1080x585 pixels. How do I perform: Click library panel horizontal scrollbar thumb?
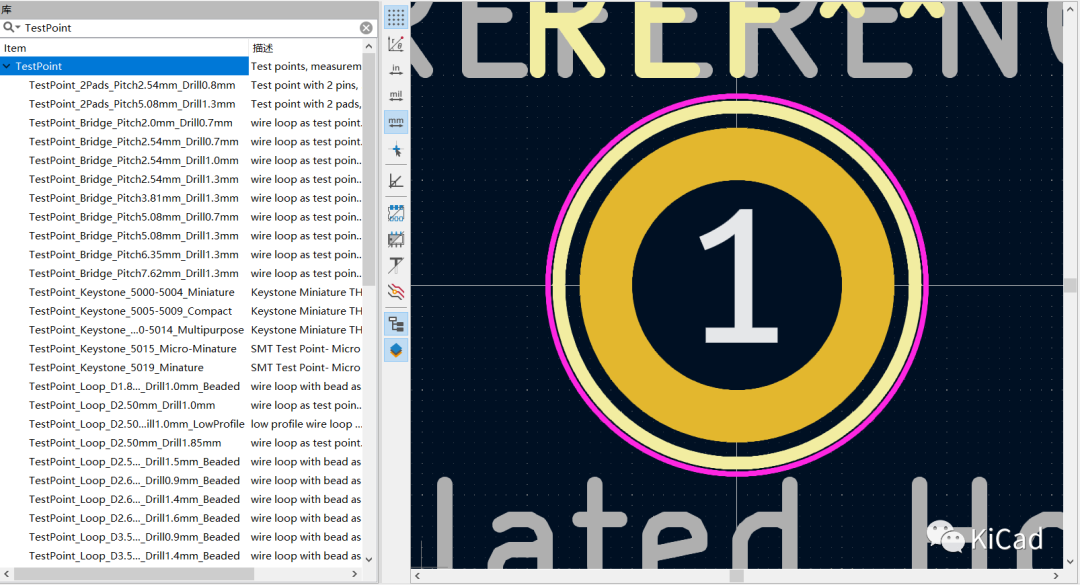(134, 574)
